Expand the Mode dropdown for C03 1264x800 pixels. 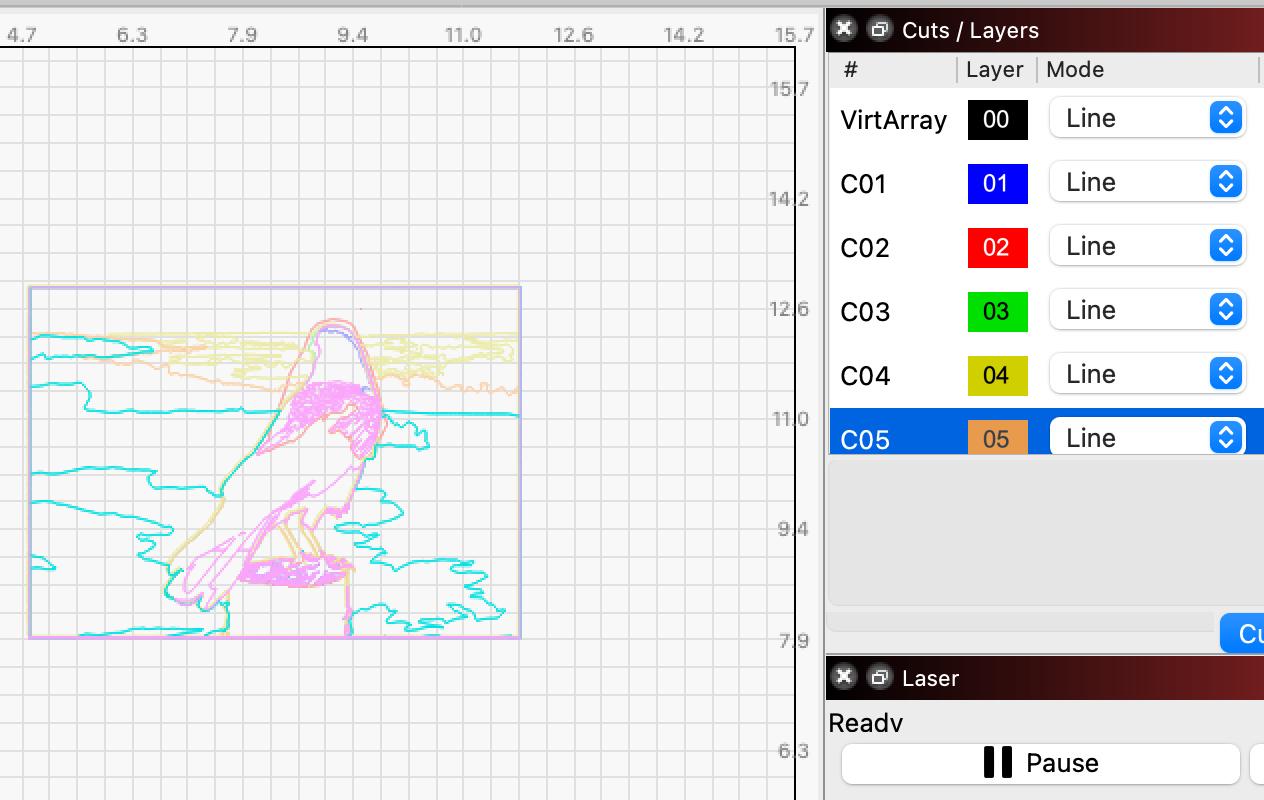(1146, 310)
